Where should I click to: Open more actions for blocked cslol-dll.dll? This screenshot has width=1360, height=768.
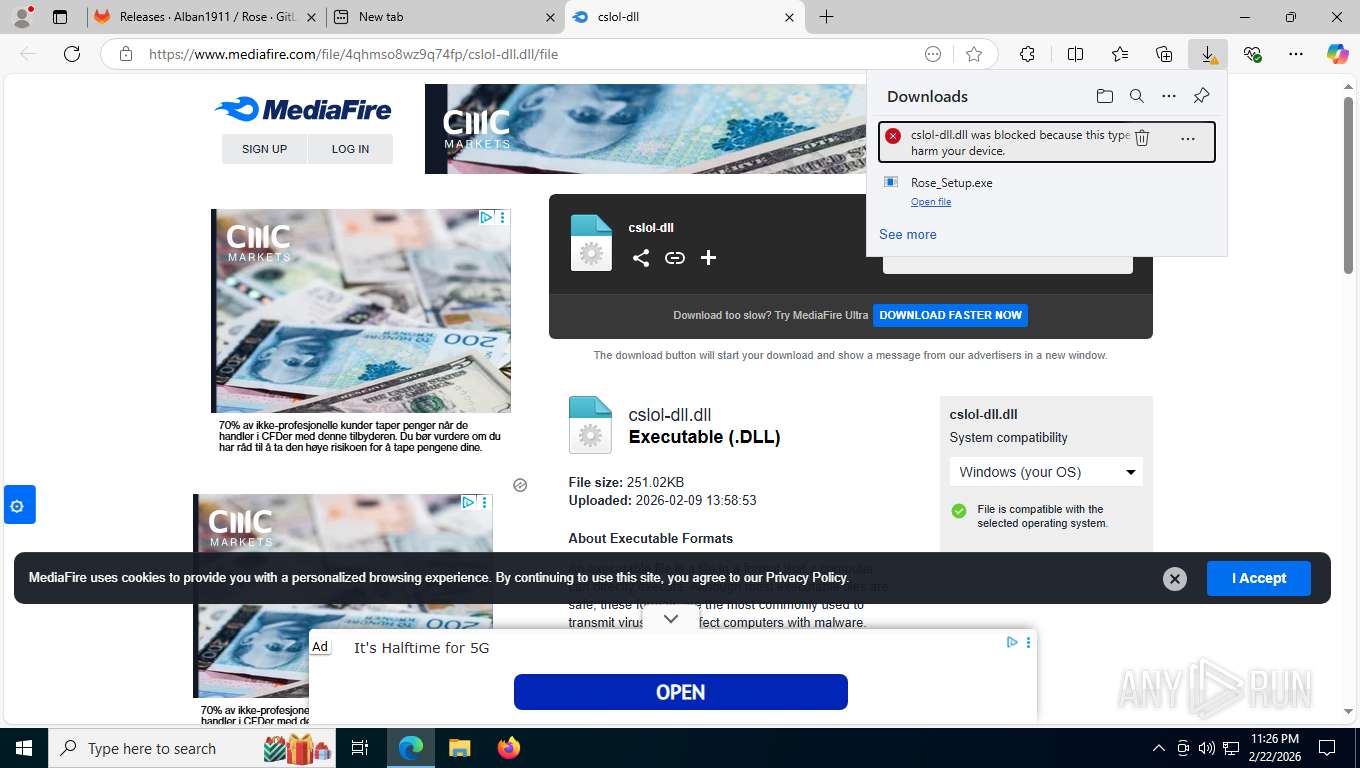click(x=1187, y=139)
